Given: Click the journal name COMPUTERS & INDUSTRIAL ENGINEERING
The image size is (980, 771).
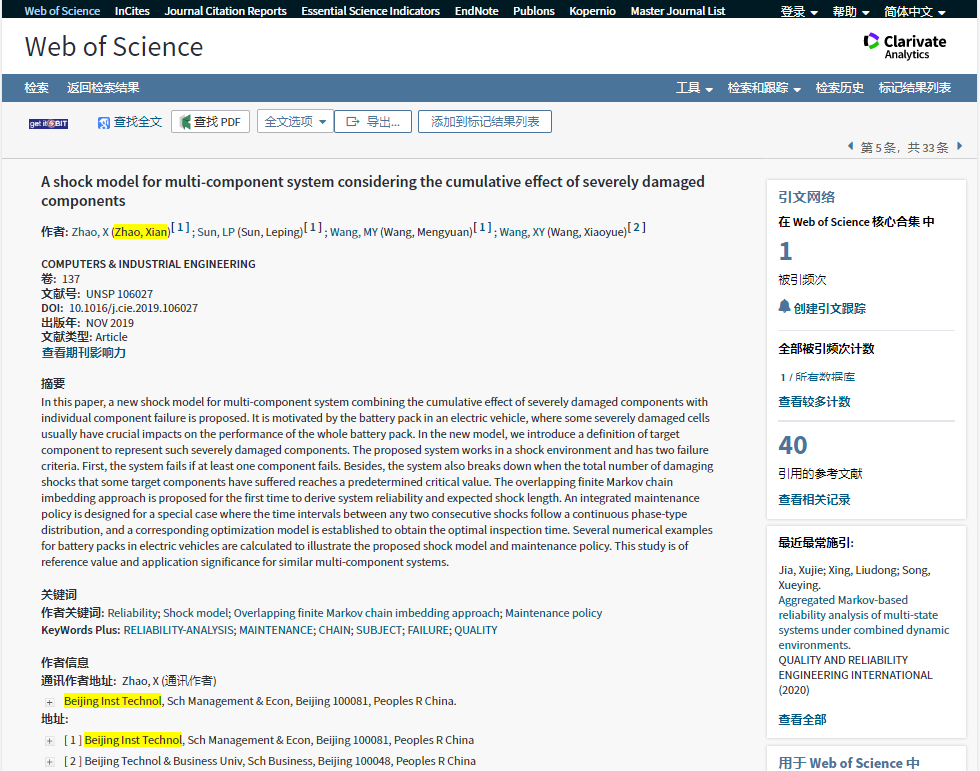Looking at the screenshot, I should [148, 264].
